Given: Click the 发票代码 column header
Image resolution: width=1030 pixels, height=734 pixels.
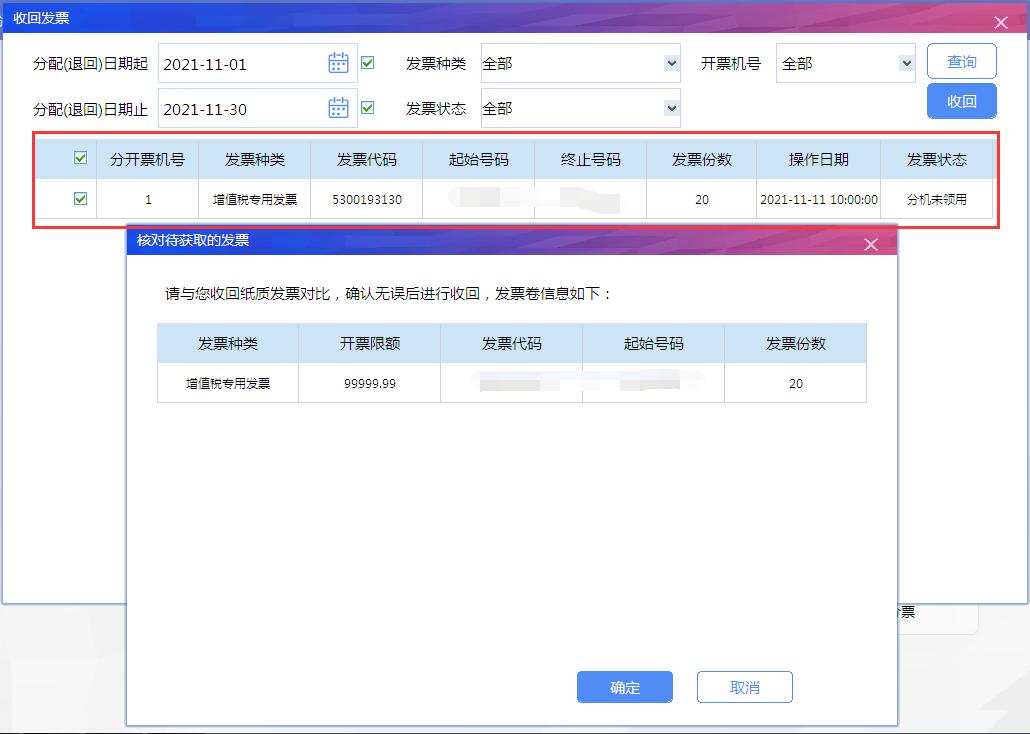Looking at the screenshot, I should pos(369,159).
